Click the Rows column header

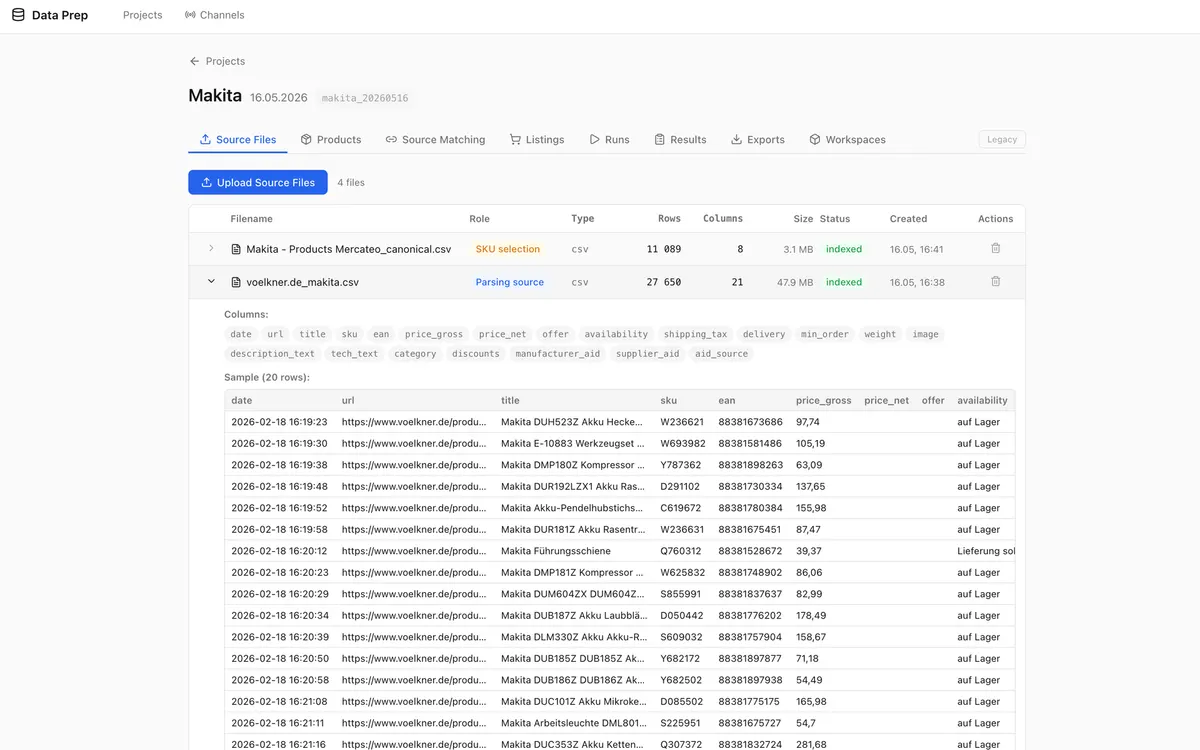pyautogui.click(x=669, y=219)
